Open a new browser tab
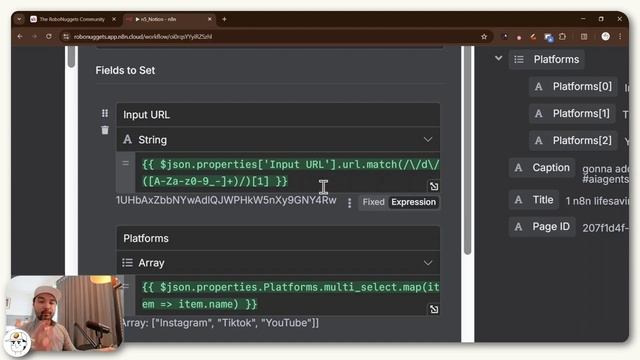Image resolution: width=640 pixels, height=360 pixels. click(x=224, y=19)
